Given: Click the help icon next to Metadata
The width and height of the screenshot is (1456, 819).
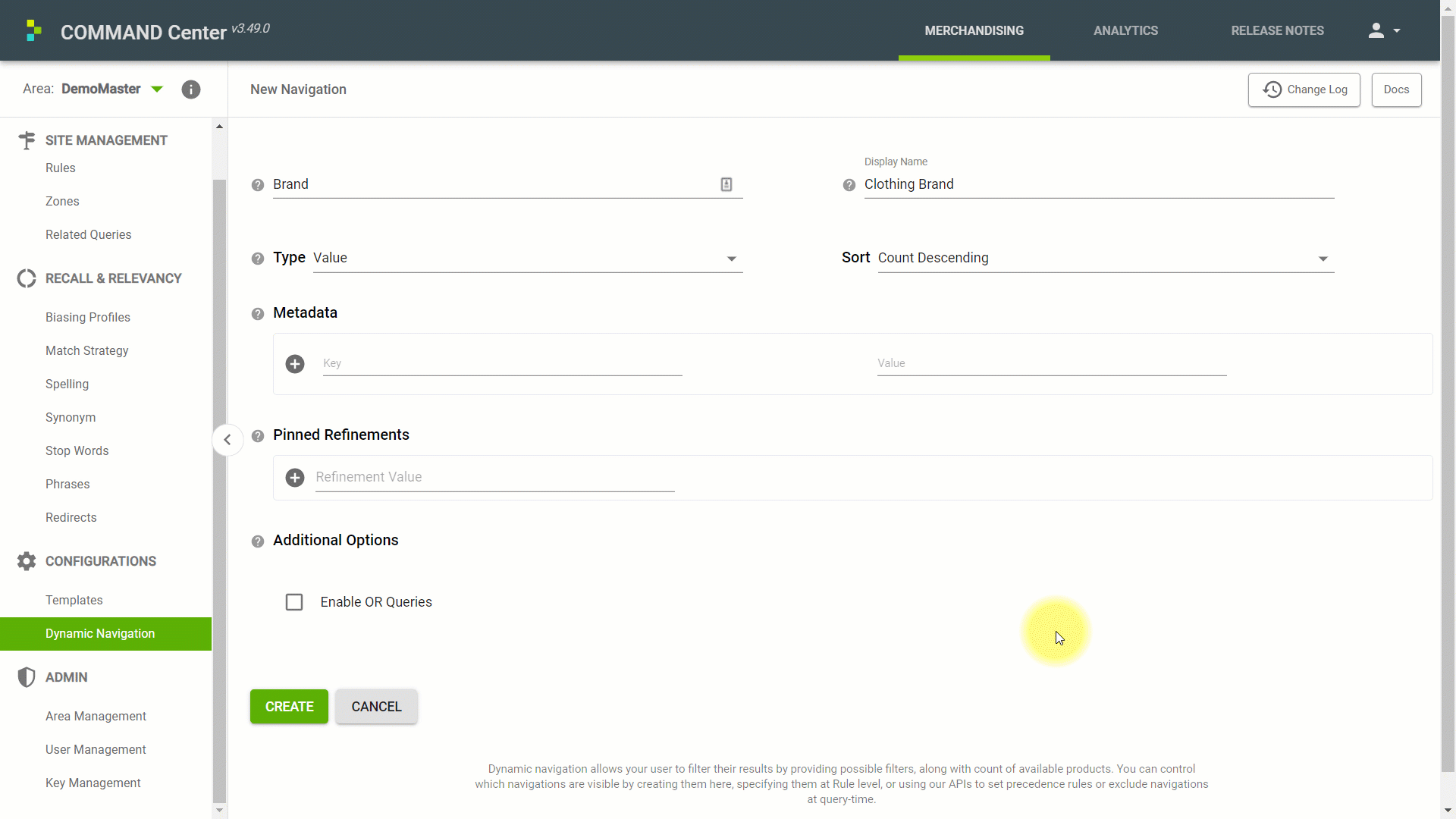Looking at the screenshot, I should click(258, 314).
